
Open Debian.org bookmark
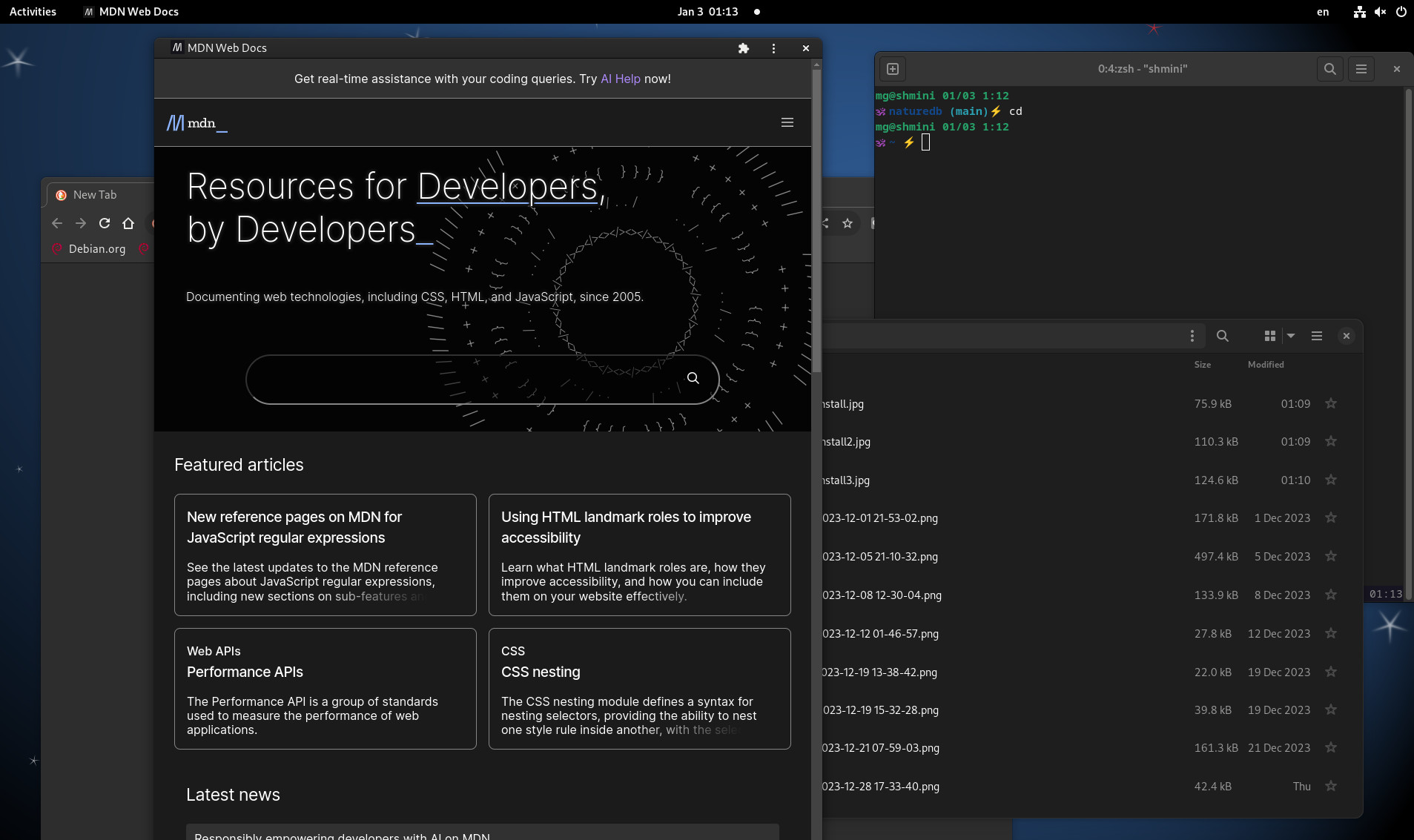[89, 249]
